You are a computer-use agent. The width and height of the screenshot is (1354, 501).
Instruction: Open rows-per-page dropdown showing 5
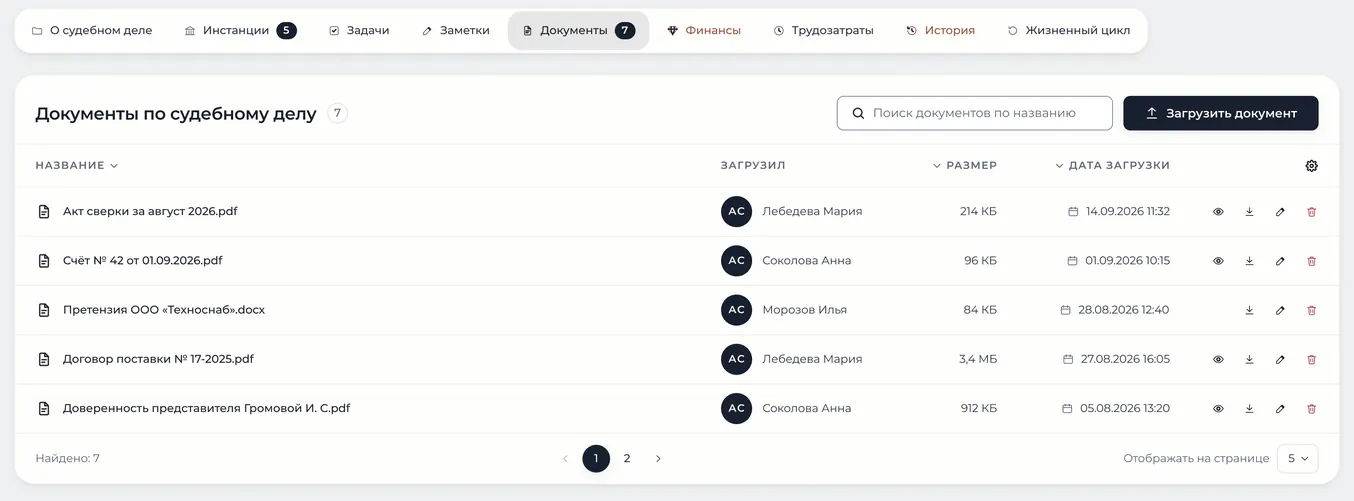pyautogui.click(x=1298, y=459)
